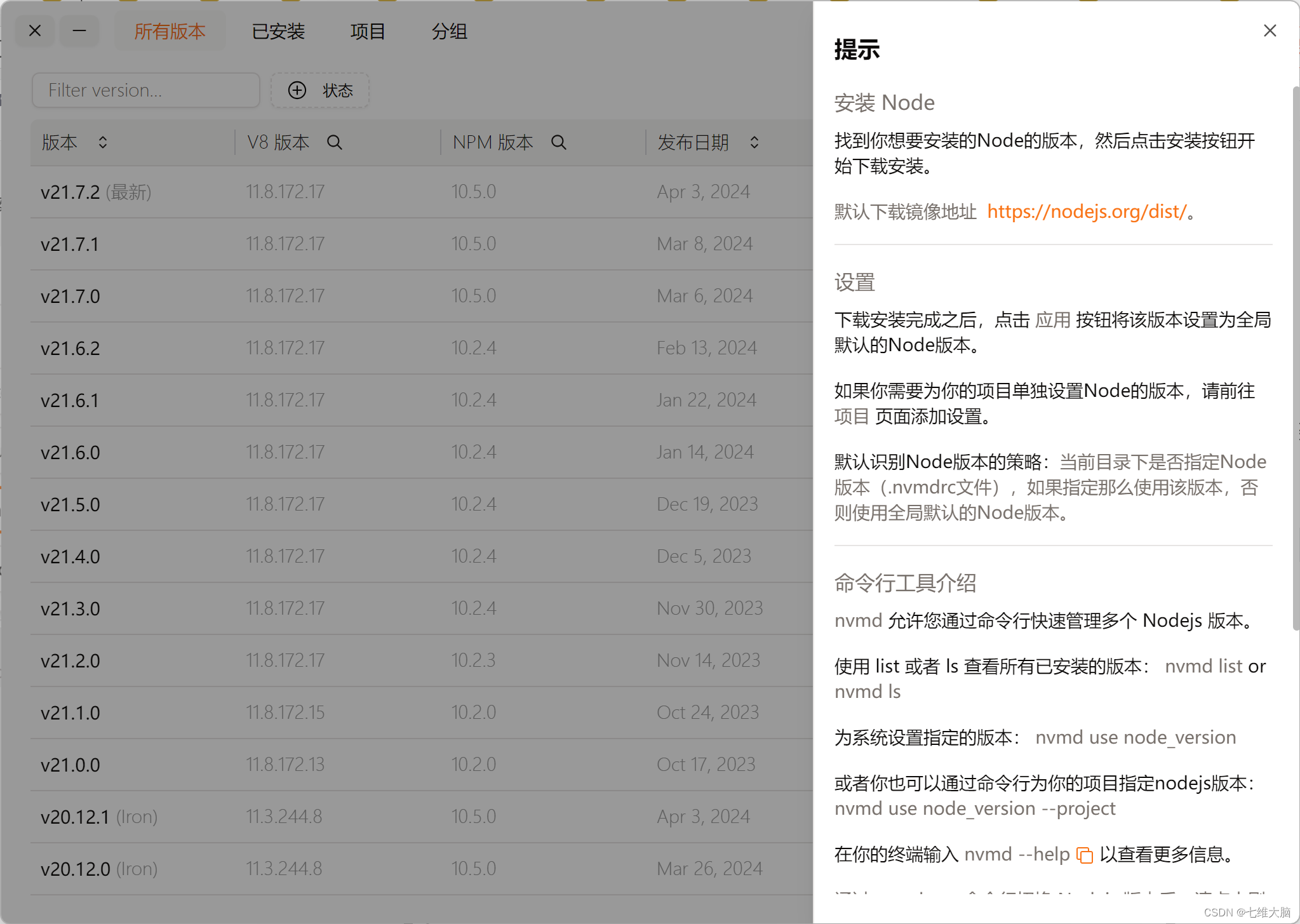
Task: Click the 命令行工具介绍 section heading
Action: point(905,583)
